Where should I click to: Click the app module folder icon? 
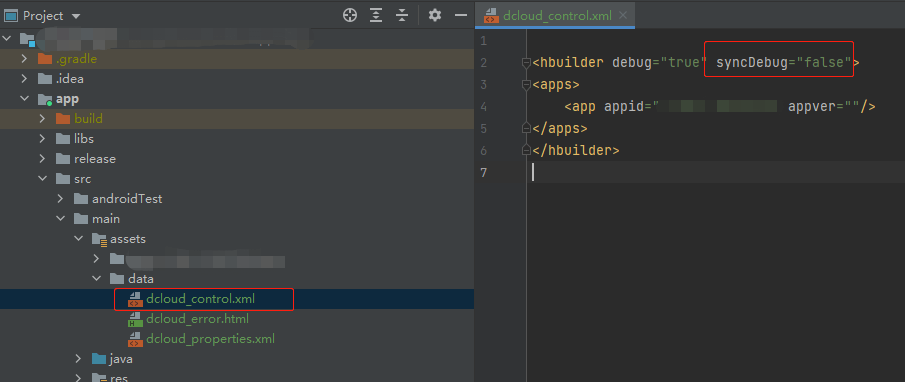45,99
